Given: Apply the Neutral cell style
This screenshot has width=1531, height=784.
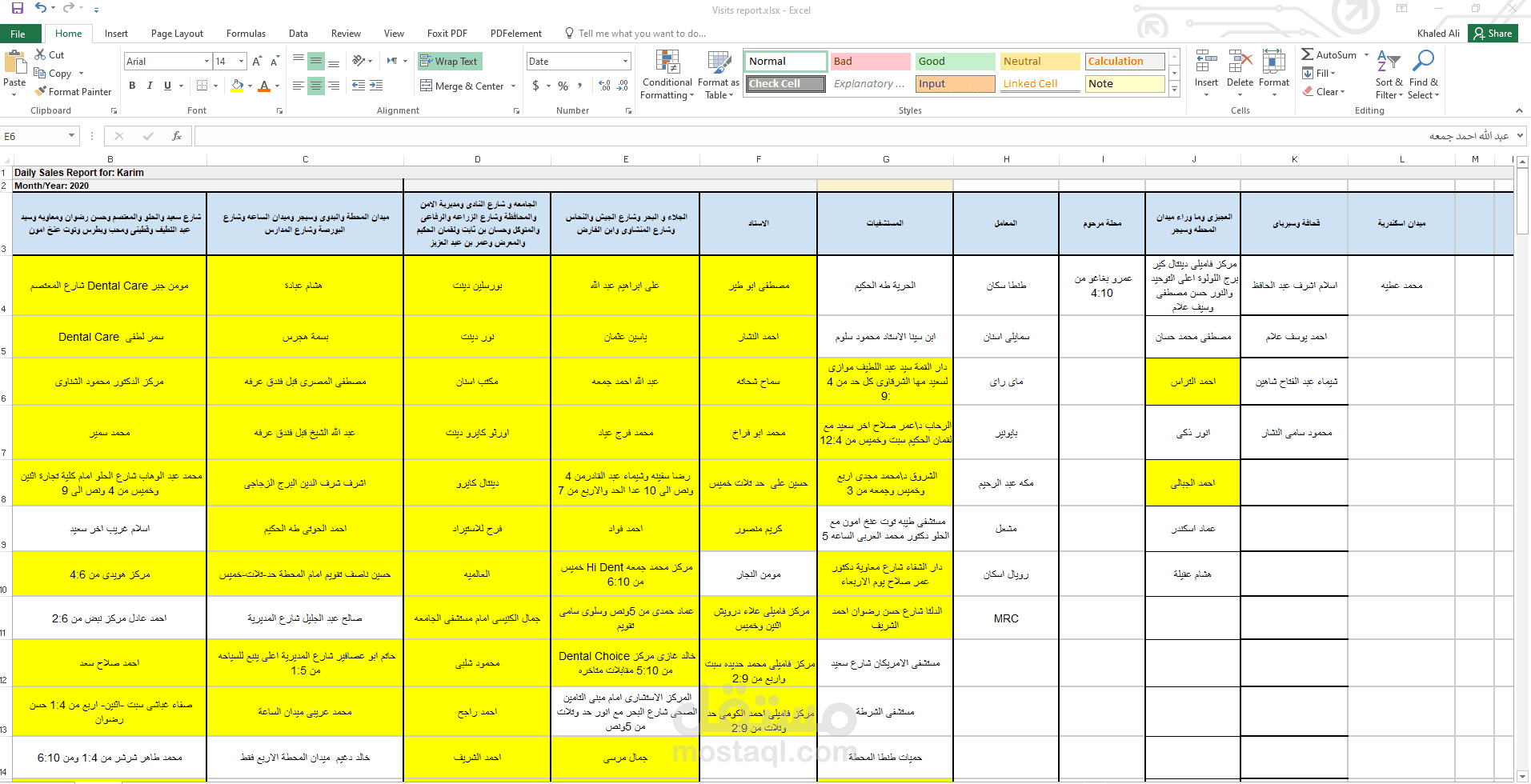Looking at the screenshot, I should pos(1040,61).
